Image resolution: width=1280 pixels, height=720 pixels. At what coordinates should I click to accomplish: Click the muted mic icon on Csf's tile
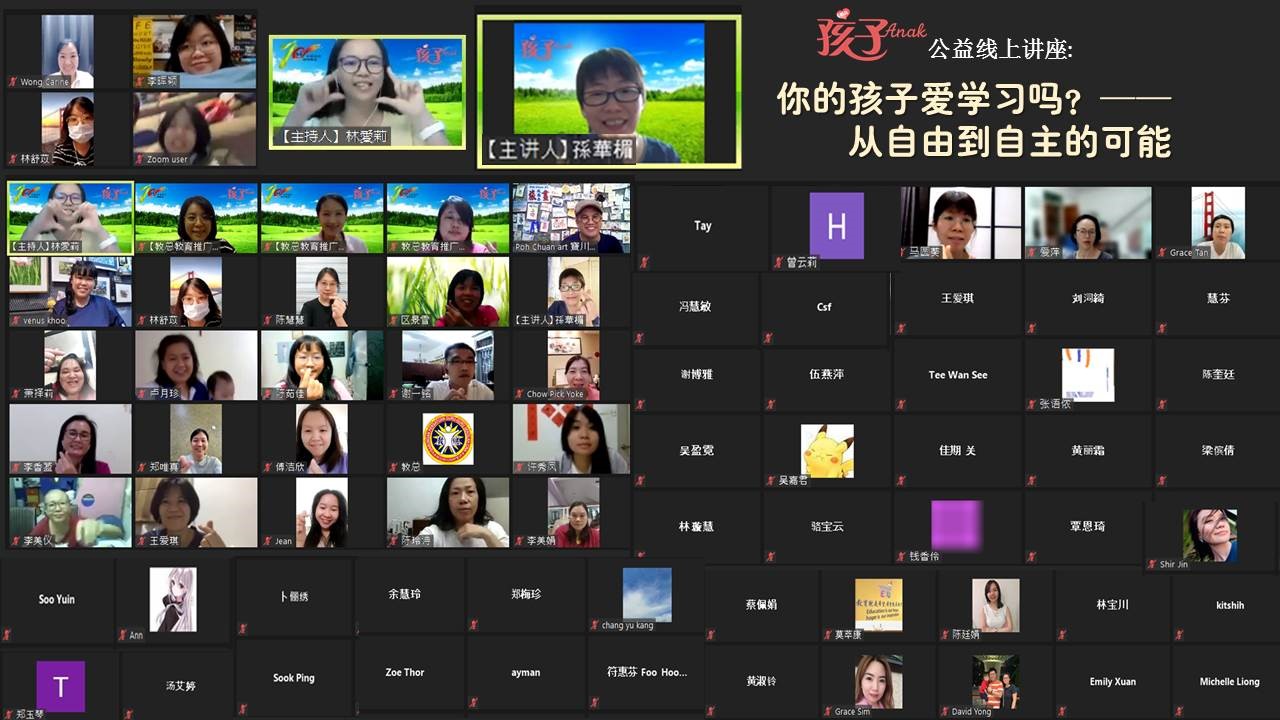point(767,338)
